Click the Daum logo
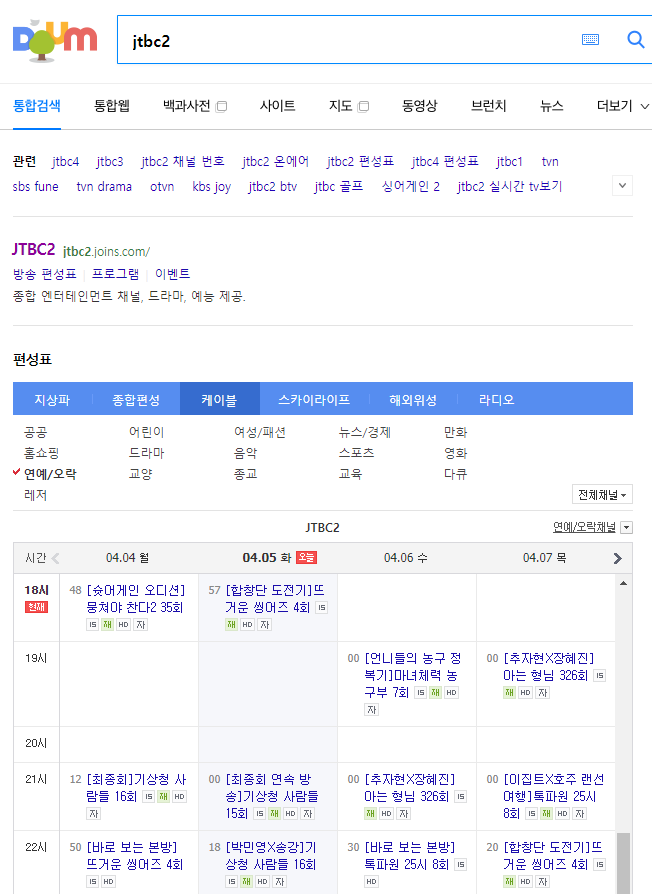Viewport: 652px width, 894px height. [x=55, y=40]
